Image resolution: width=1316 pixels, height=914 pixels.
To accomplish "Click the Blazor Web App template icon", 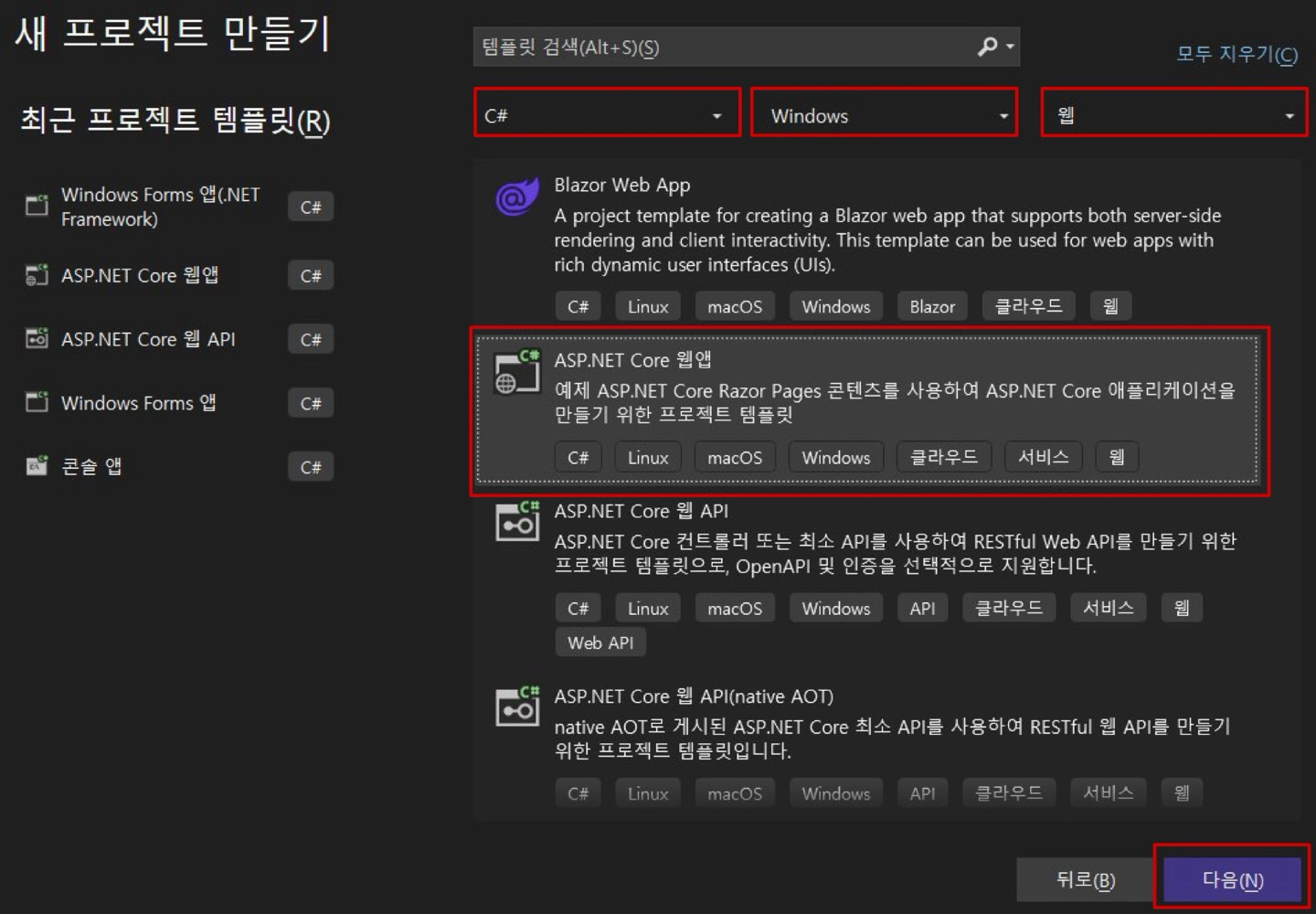I will (x=516, y=197).
